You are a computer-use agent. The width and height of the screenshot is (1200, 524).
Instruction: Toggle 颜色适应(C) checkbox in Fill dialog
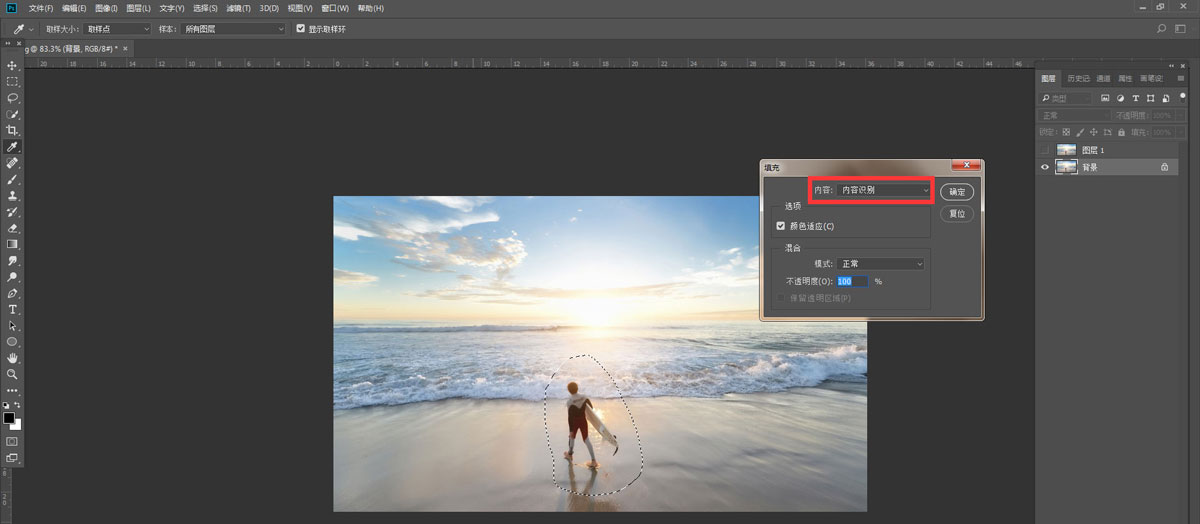tap(781, 226)
